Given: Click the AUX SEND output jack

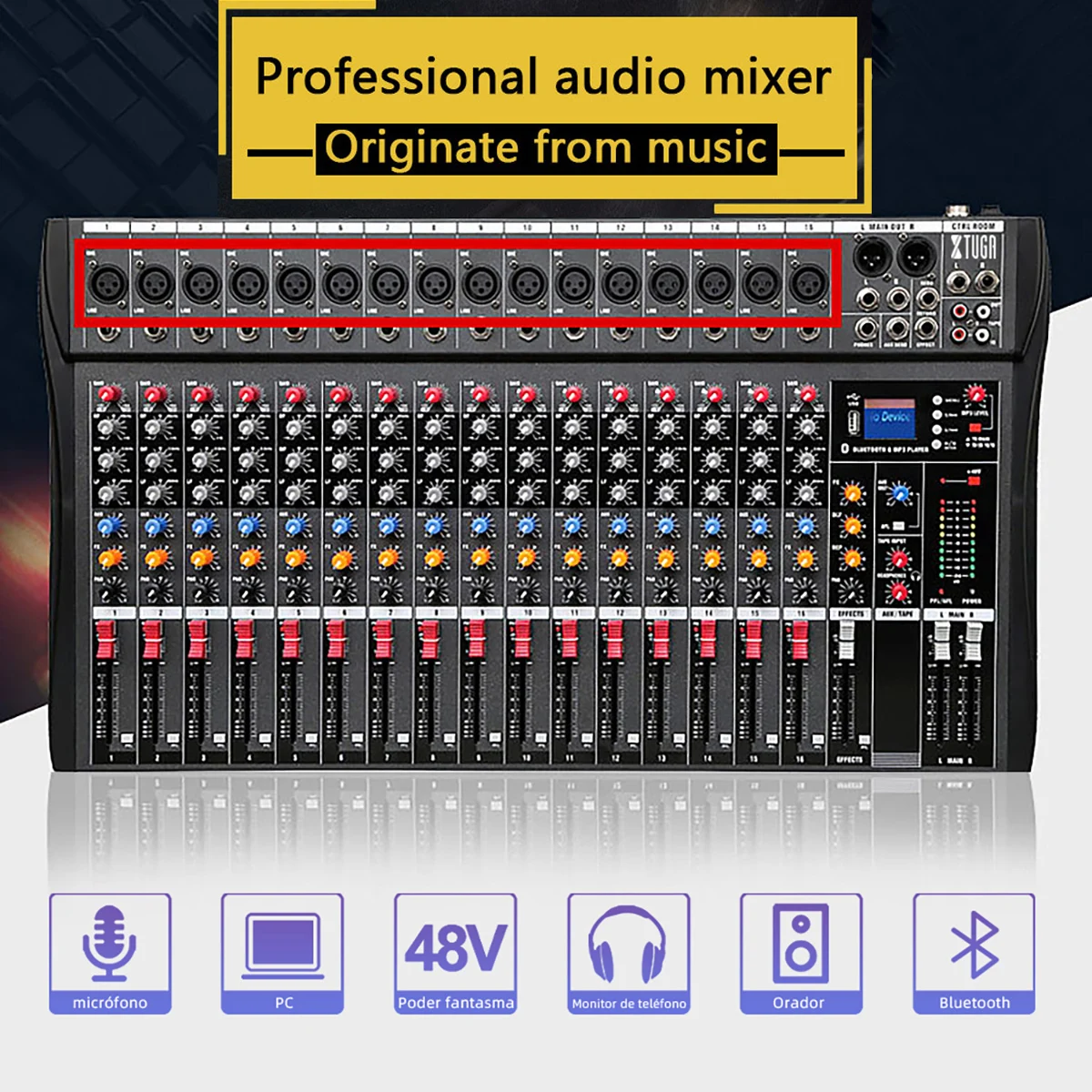Looking at the screenshot, I should (897, 327).
